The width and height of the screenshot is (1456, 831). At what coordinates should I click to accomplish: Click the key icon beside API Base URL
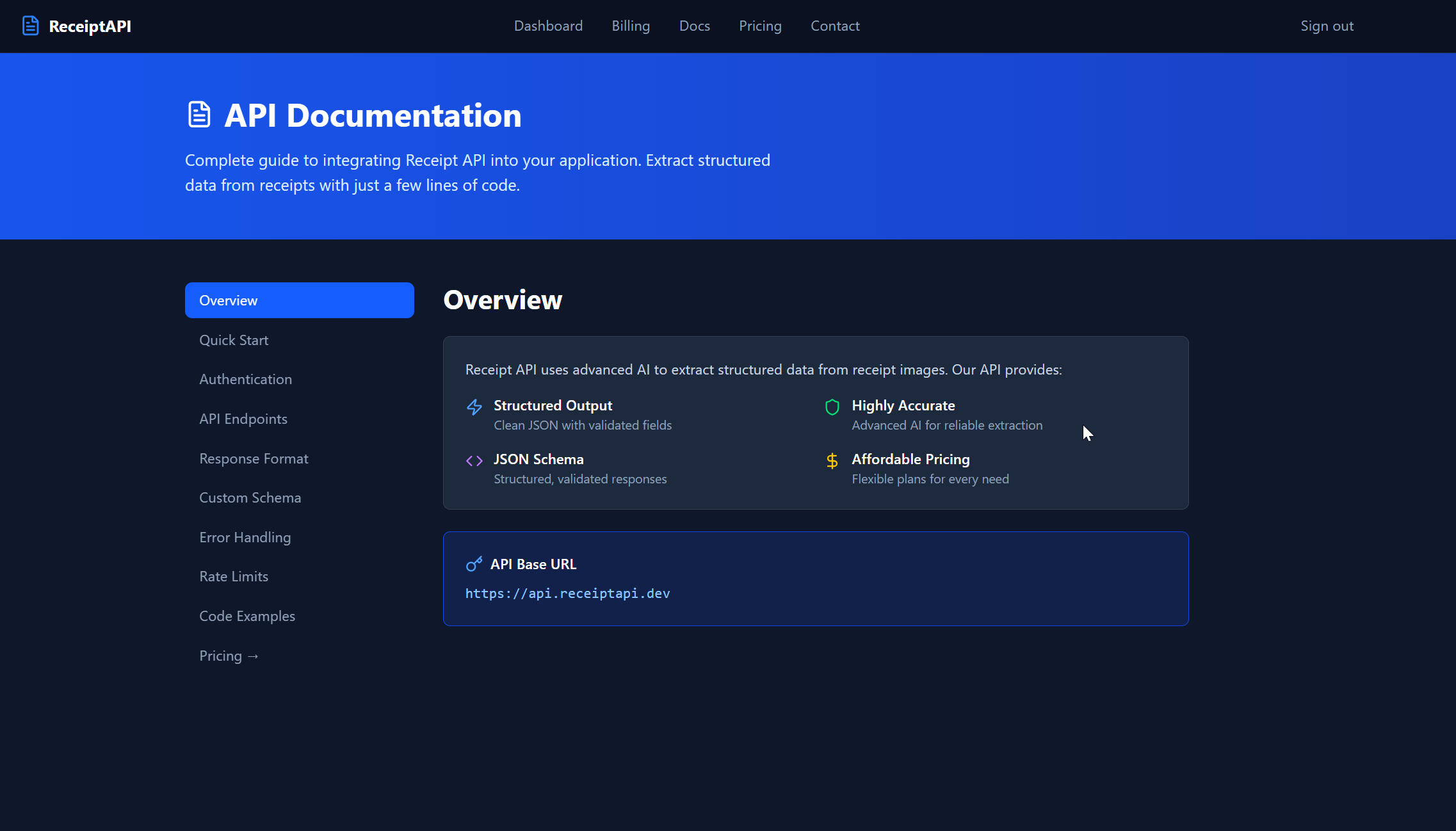point(474,564)
